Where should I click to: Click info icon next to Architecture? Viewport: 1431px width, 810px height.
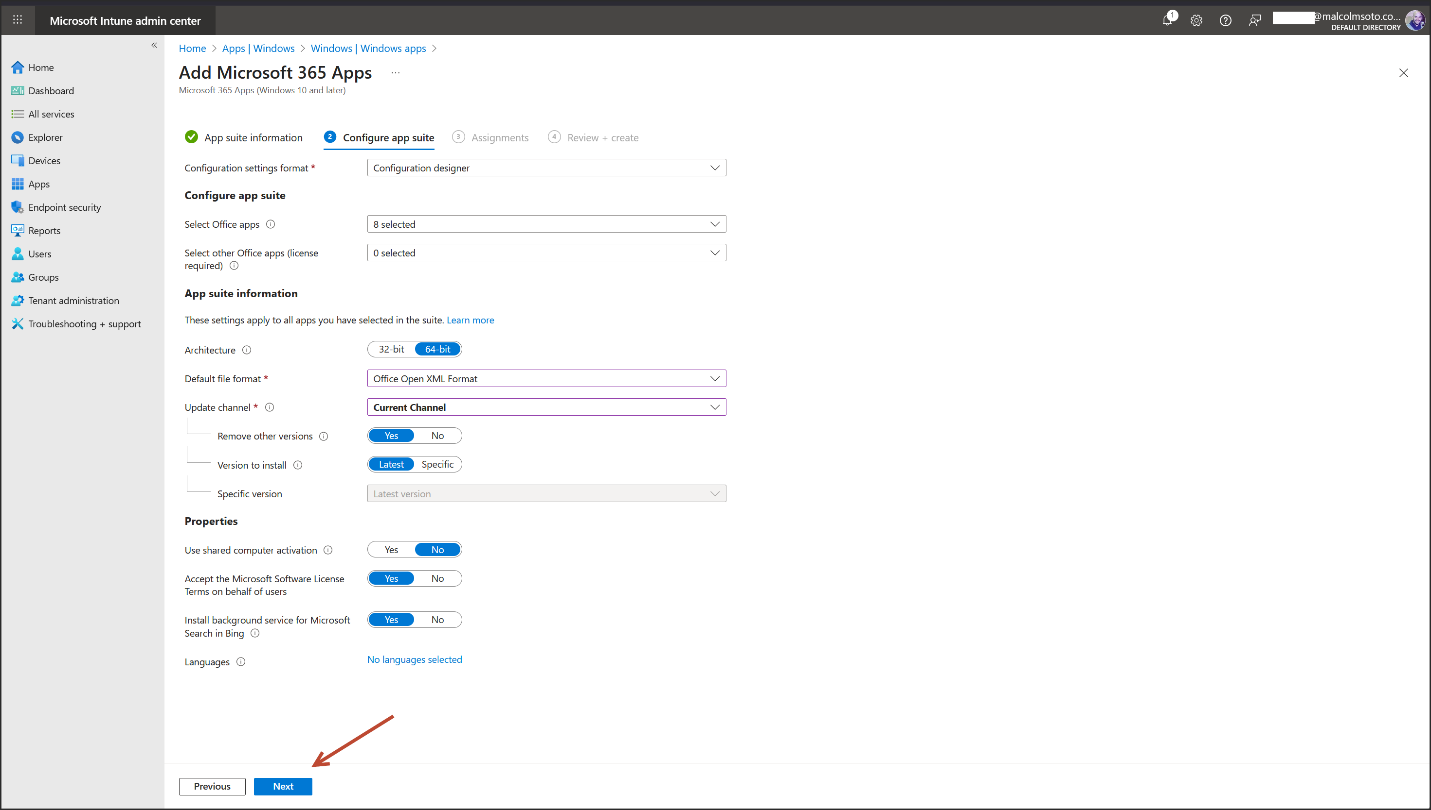point(247,350)
